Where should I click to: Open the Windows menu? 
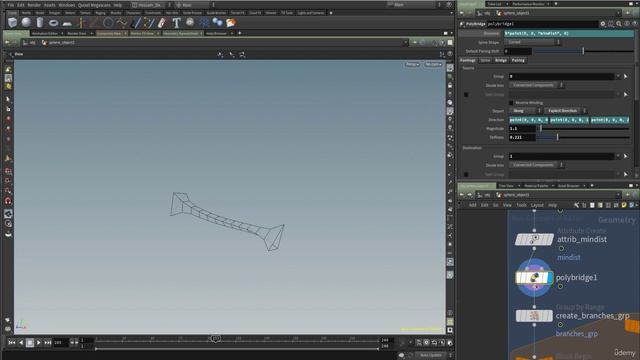(67, 5)
